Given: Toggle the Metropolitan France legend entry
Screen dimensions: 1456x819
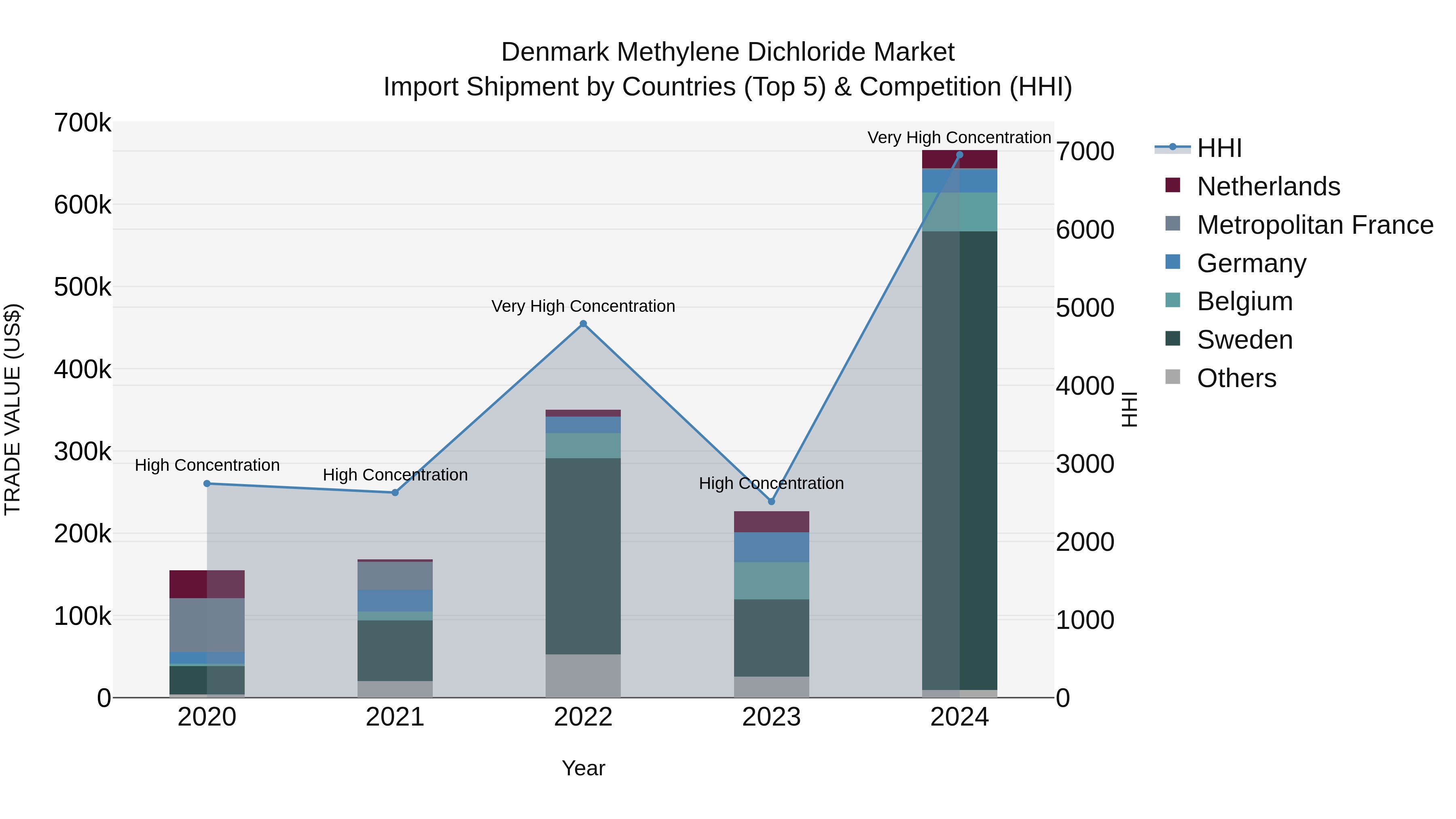Looking at the screenshot, I should (1299, 224).
